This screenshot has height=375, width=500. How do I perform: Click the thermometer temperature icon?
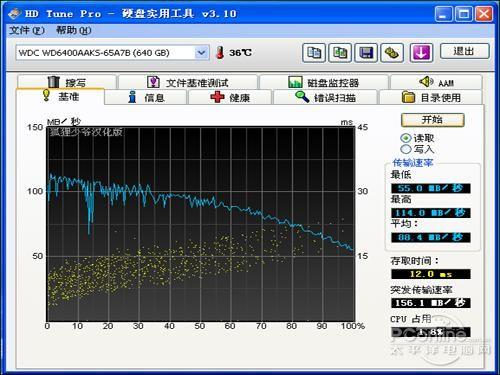[x=220, y=53]
